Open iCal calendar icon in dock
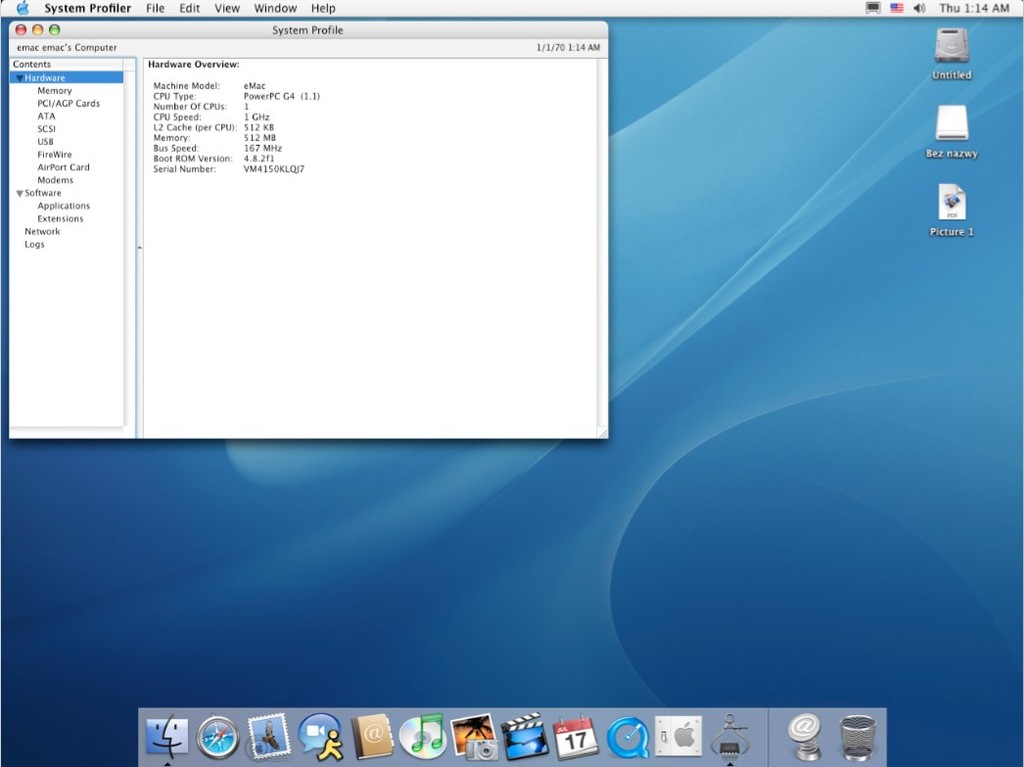 (x=575, y=737)
